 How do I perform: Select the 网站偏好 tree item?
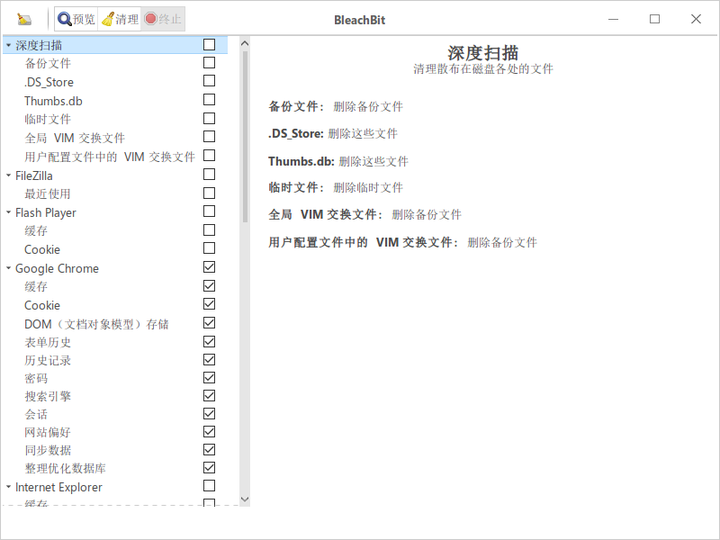click(x=48, y=433)
